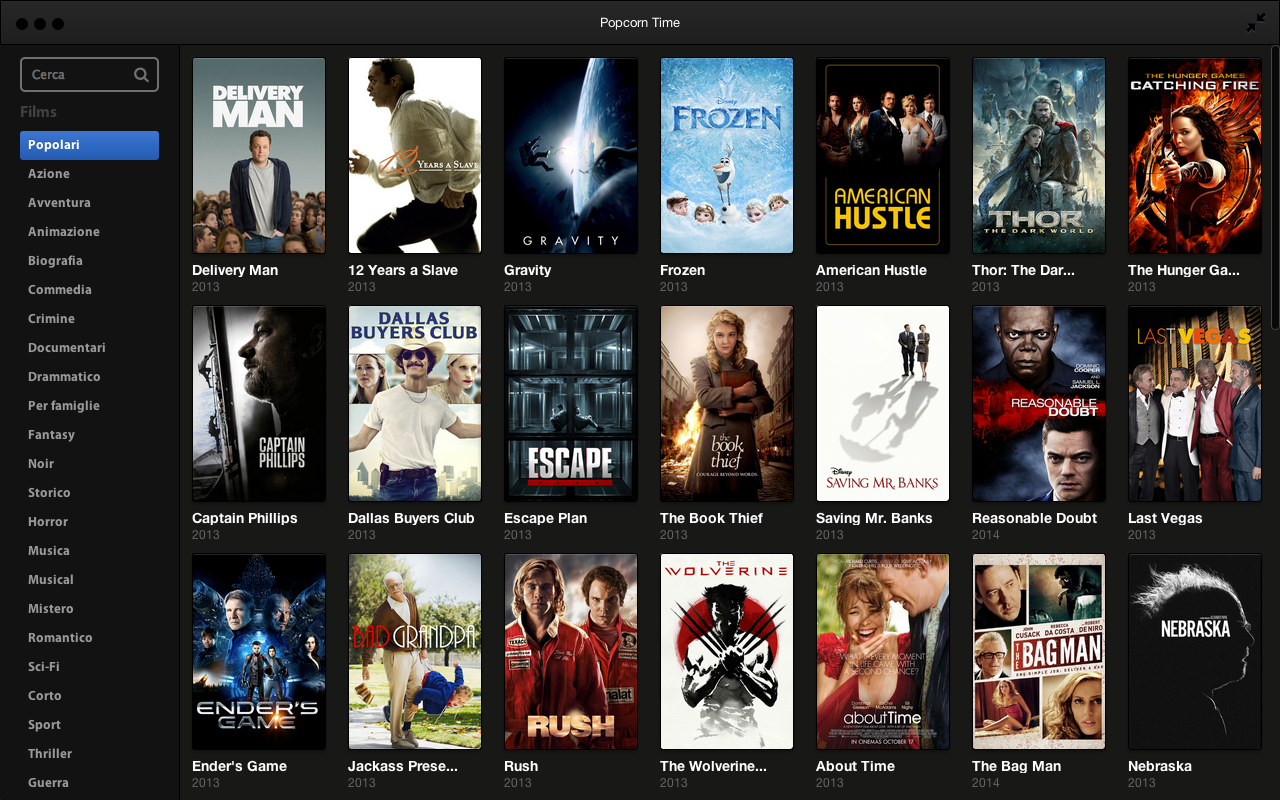Click the exit fullscreen arrows icon
Viewport: 1280px width, 800px height.
1256,23
